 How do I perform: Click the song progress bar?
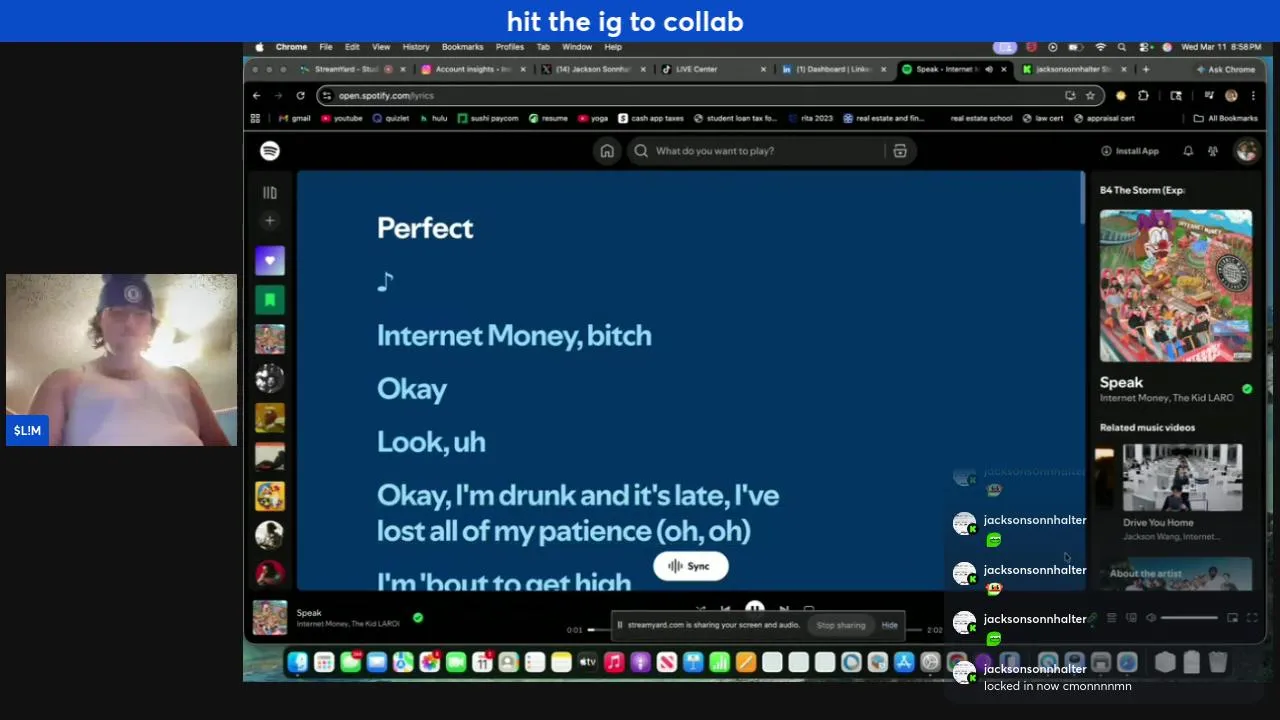point(755,630)
